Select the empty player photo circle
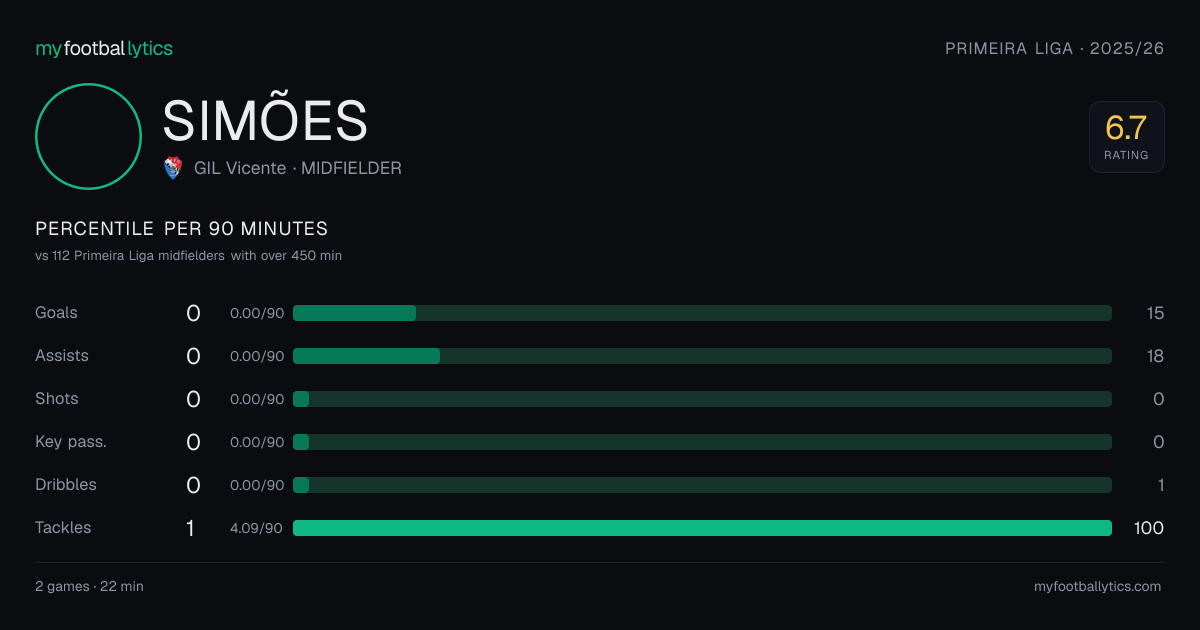The width and height of the screenshot is (1200, 630). 88,136
